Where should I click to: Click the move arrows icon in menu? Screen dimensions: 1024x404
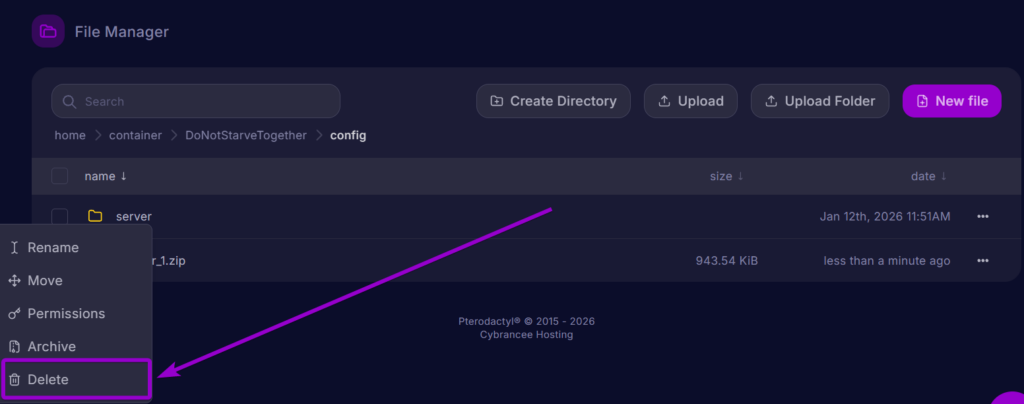point(14,281)
